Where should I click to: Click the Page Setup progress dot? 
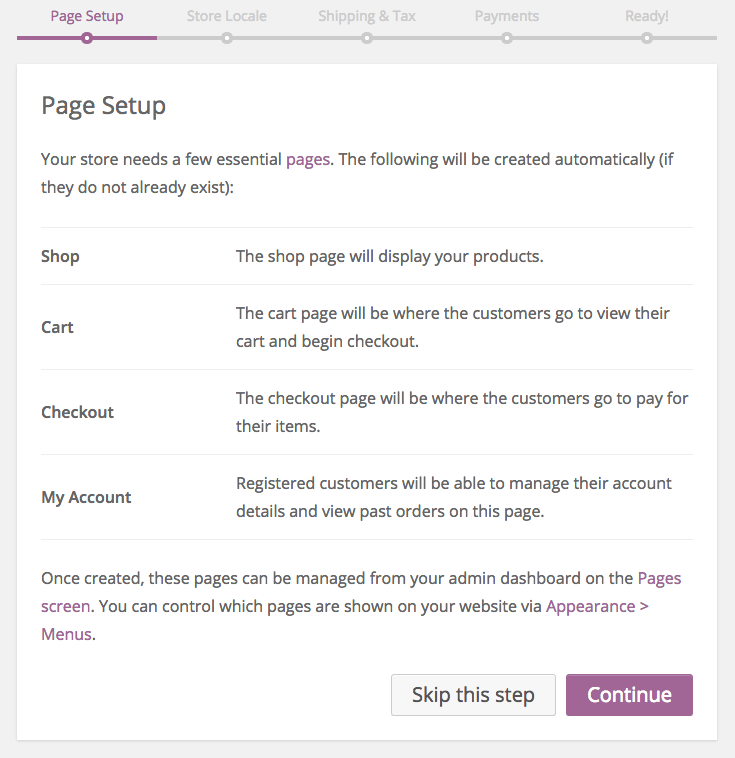coord(87,38)
